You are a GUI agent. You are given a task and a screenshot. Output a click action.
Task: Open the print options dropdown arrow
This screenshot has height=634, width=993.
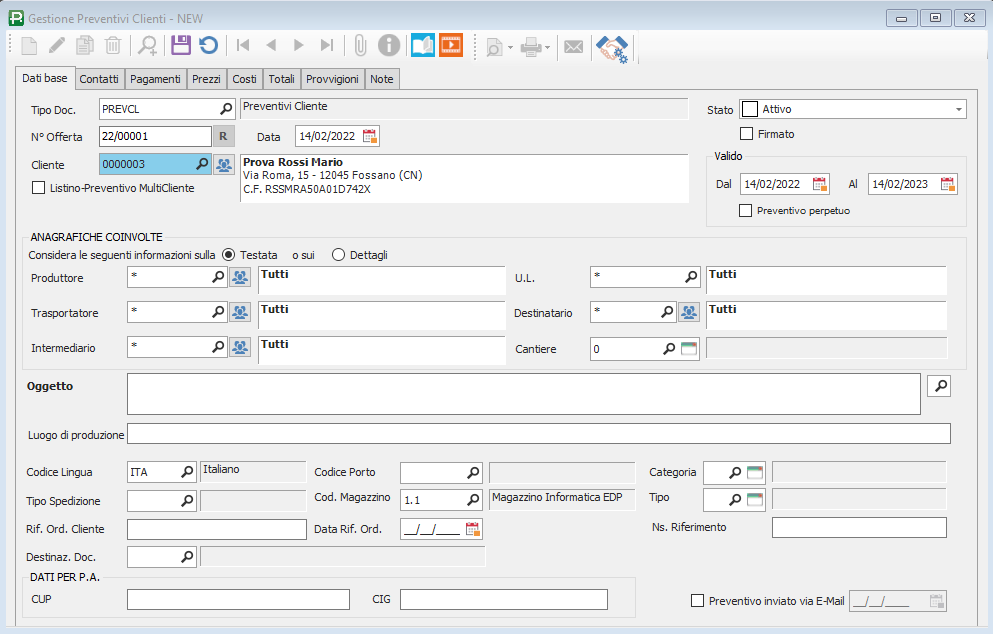click(x=547, y=46)
